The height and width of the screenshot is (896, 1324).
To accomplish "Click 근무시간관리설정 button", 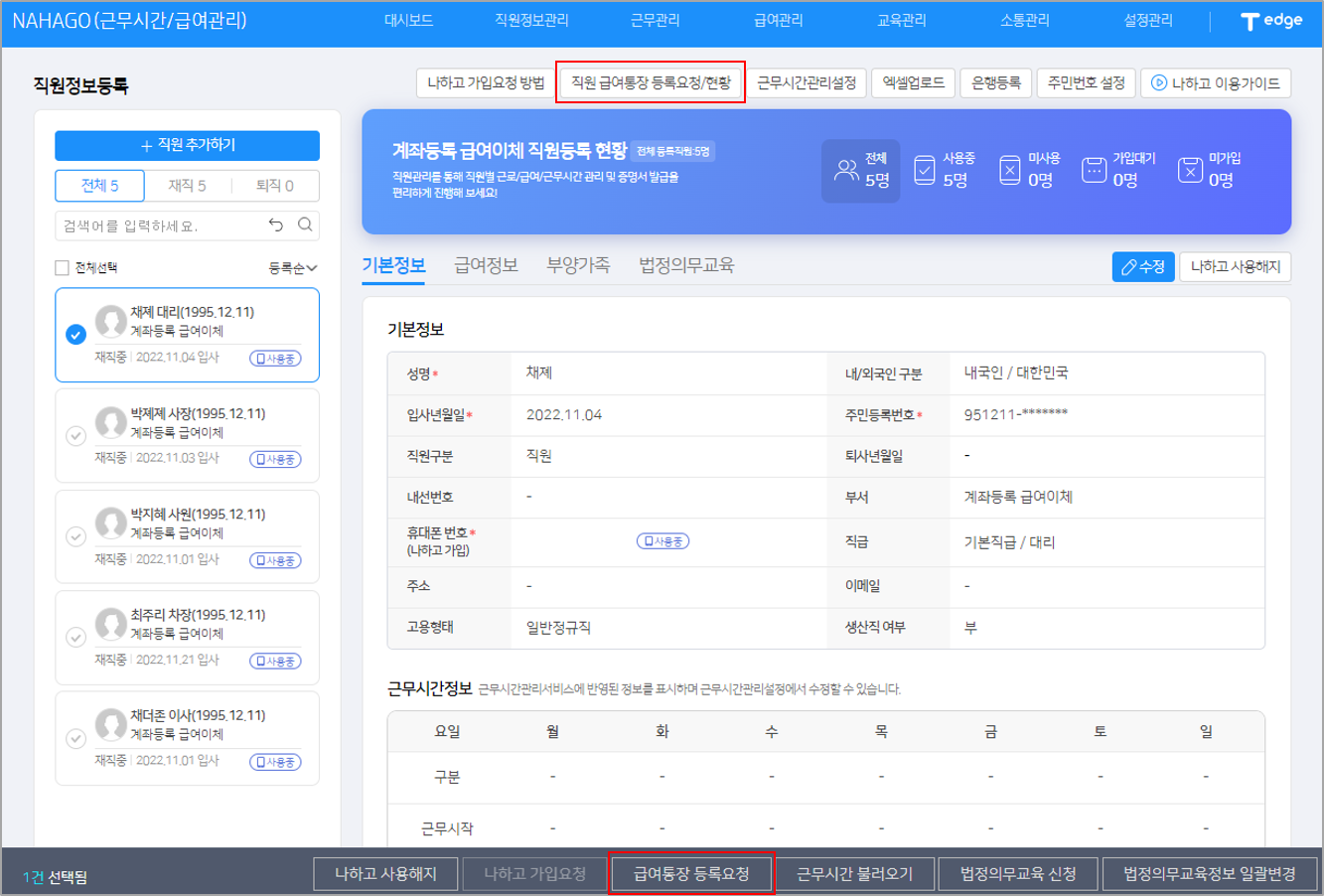I will [807, 82].
